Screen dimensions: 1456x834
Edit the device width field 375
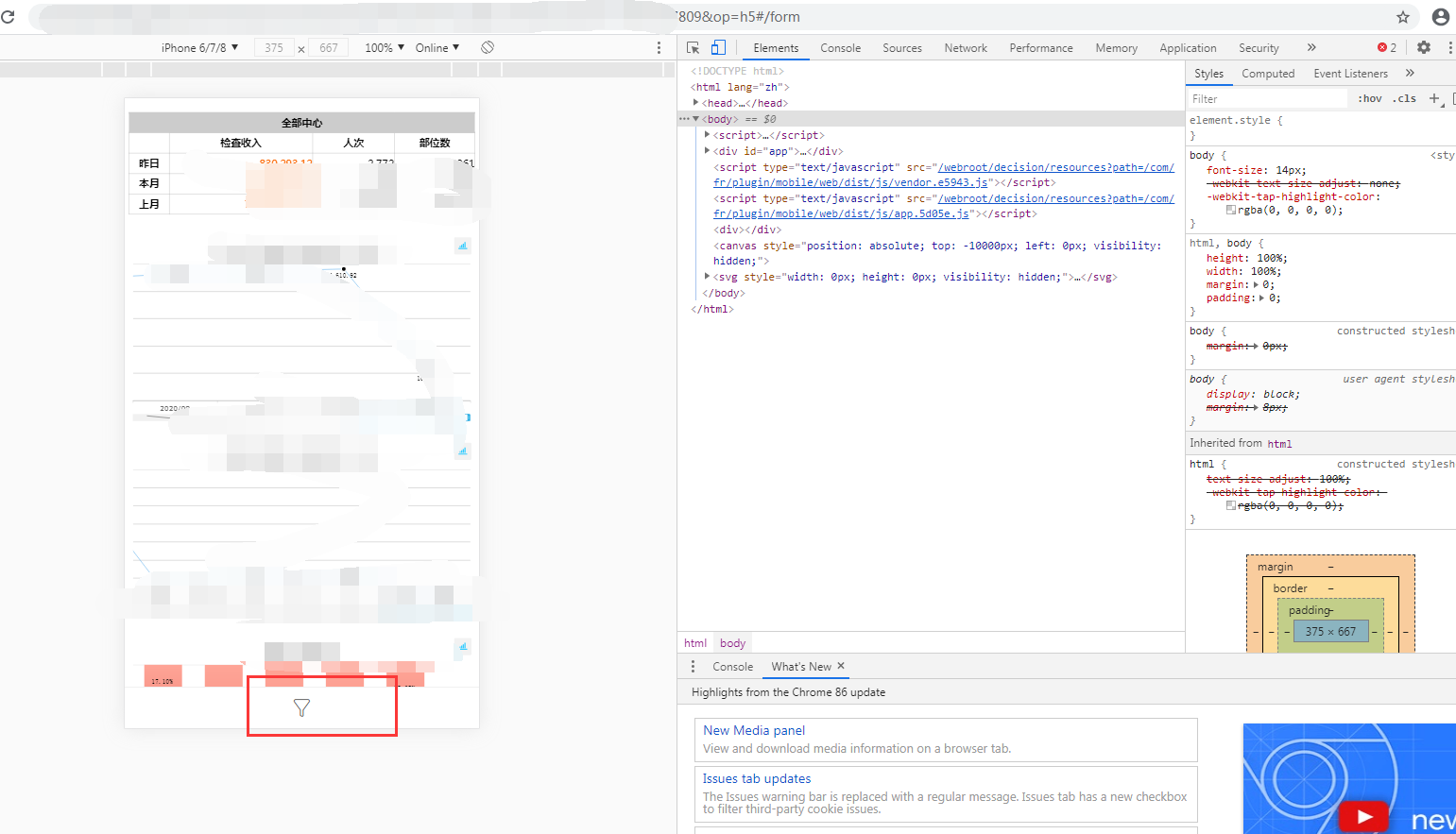point(274,47)
